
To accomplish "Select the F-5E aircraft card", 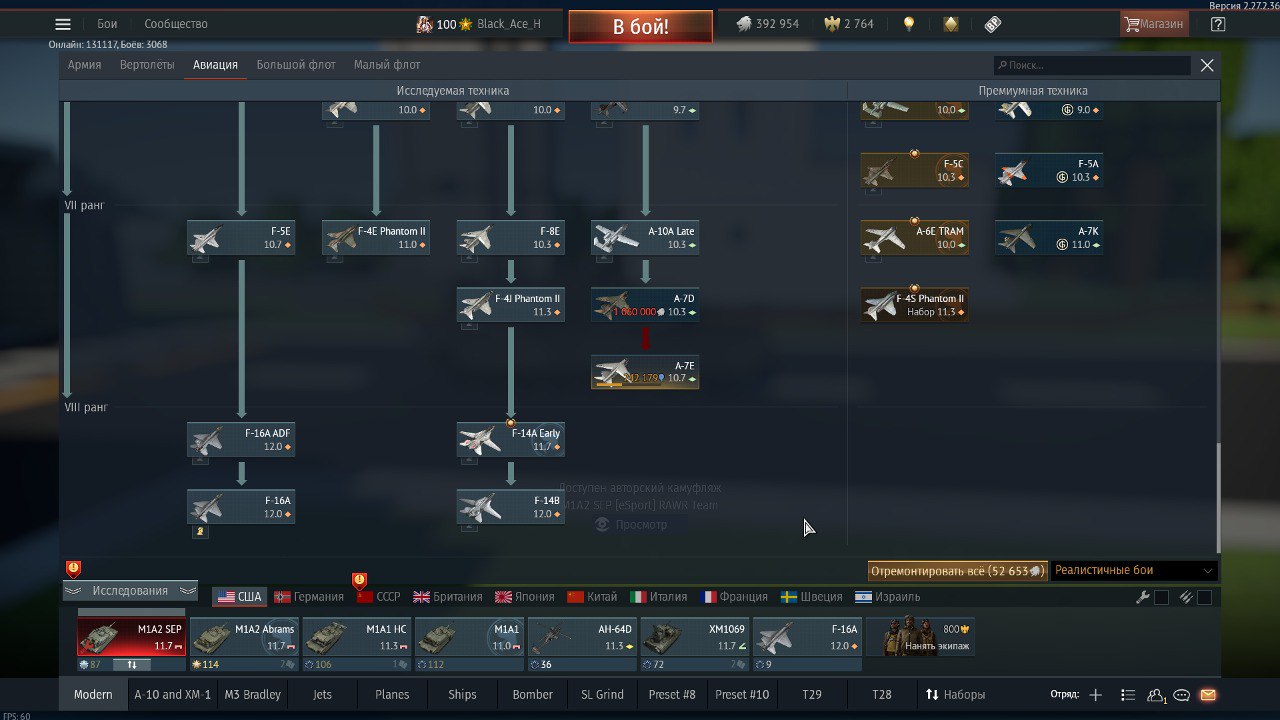I will tap(241, 238).
